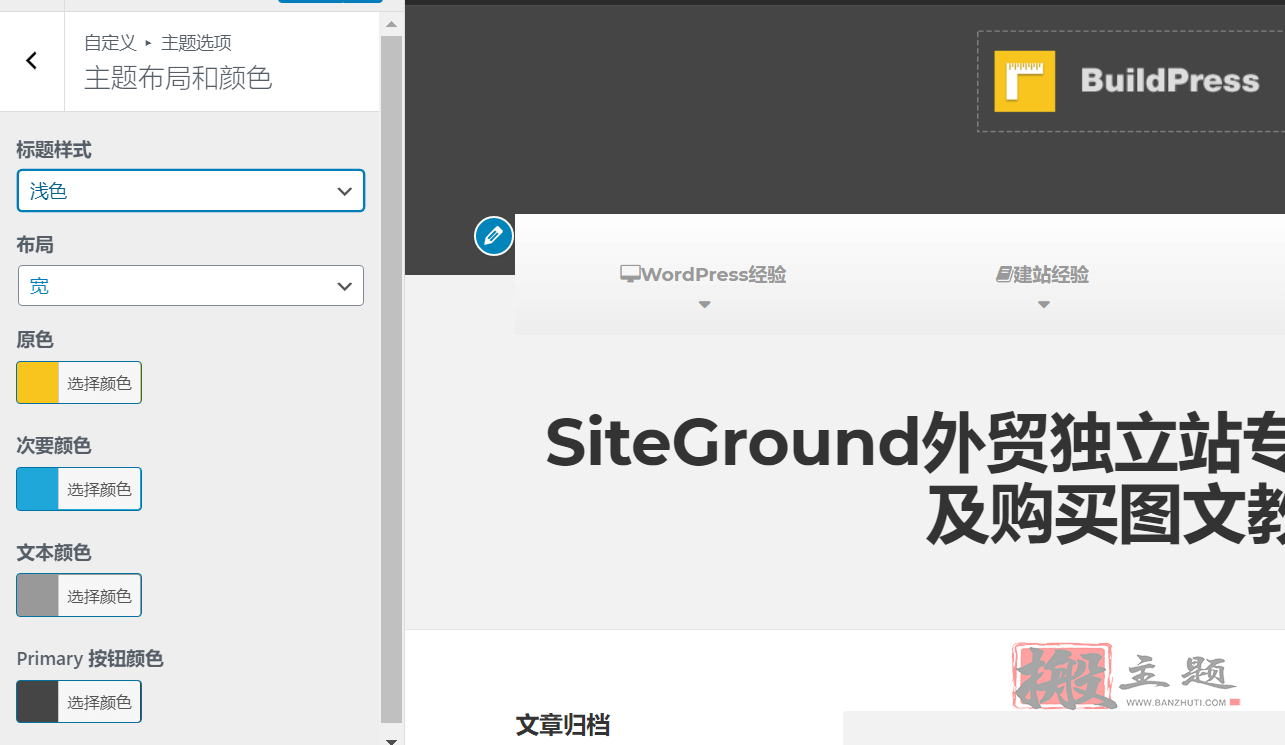This screenshot has height=745, width=1285.
Task: Expand the arrow under WordPress经验 menu
Action: click(x=704, y=305)
